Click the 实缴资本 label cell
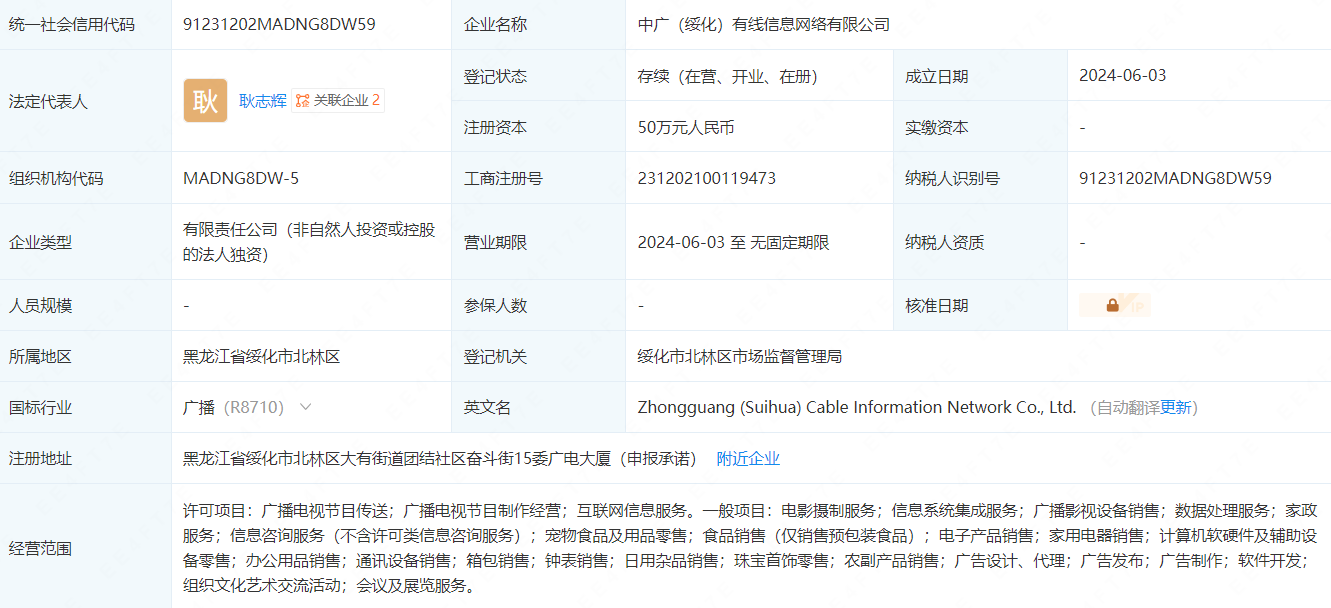This screenshot has width=1331, height=608. (x=980, y=128)
